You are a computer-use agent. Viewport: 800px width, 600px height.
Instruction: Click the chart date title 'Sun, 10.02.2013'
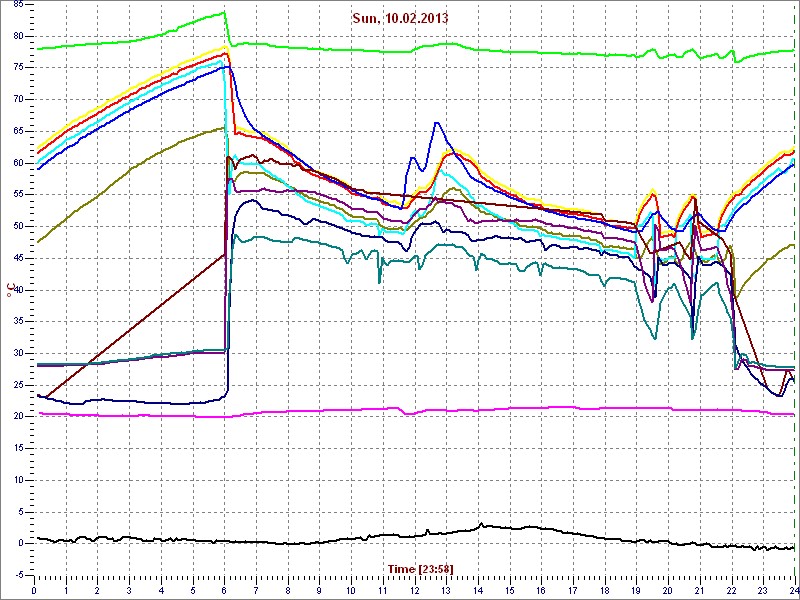coord(400,18)
